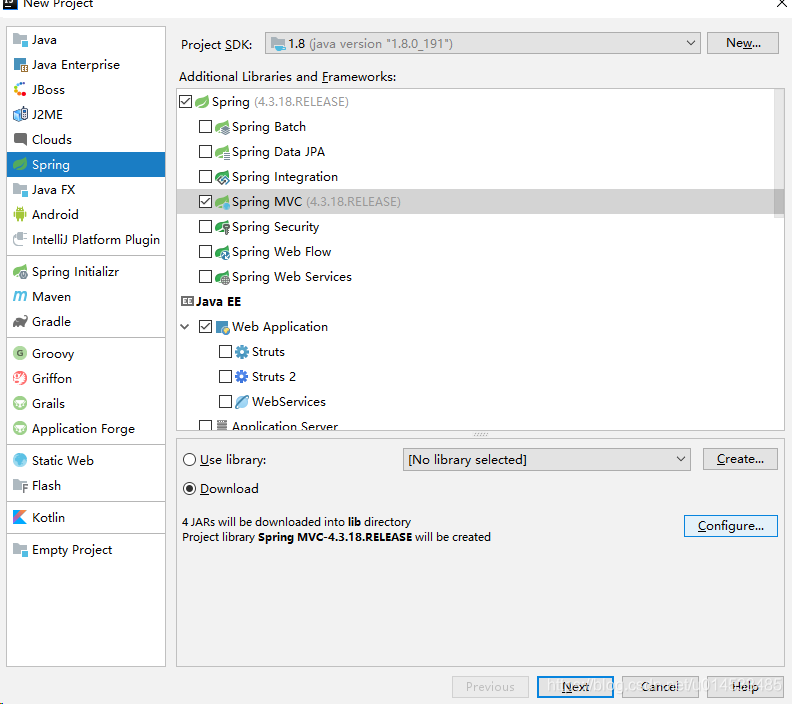Choose the Android robot icon
The height and width of the screenshot is (704, 792).
(20, 215)
